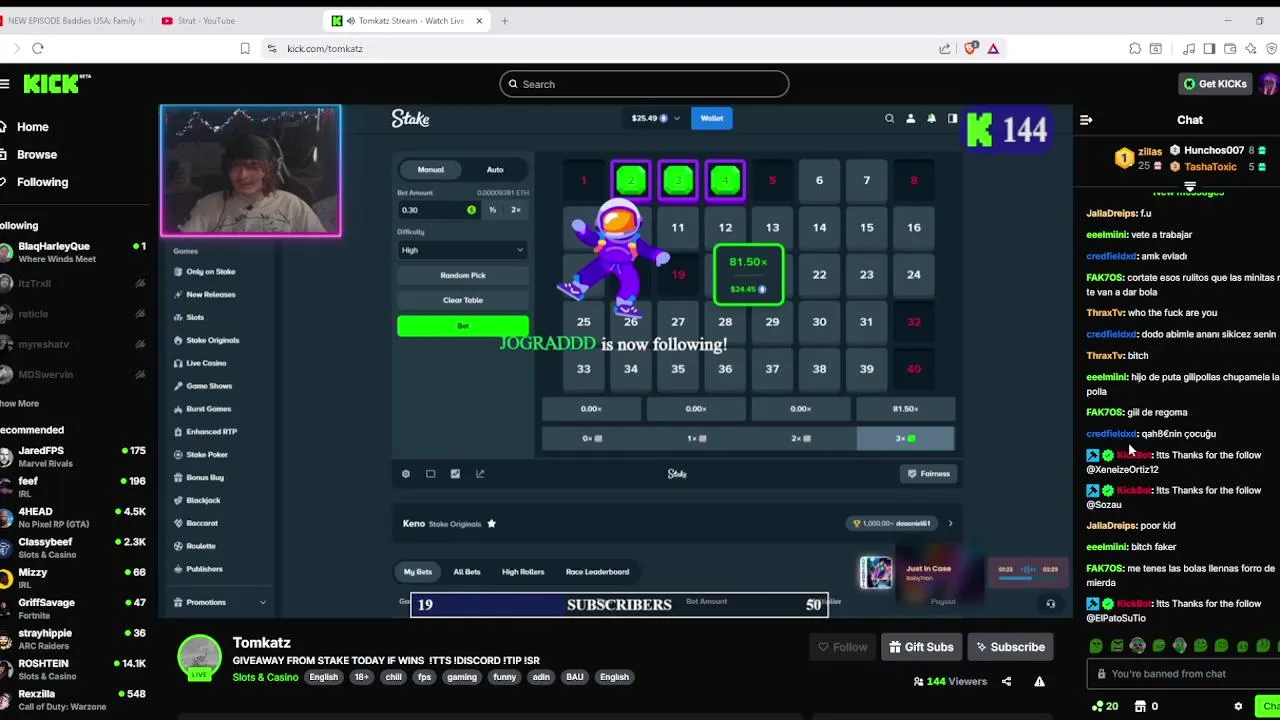Click the Stake search magnifier in stream
The height and width of the screenshot is (720, 1280).
pos(889,118)
